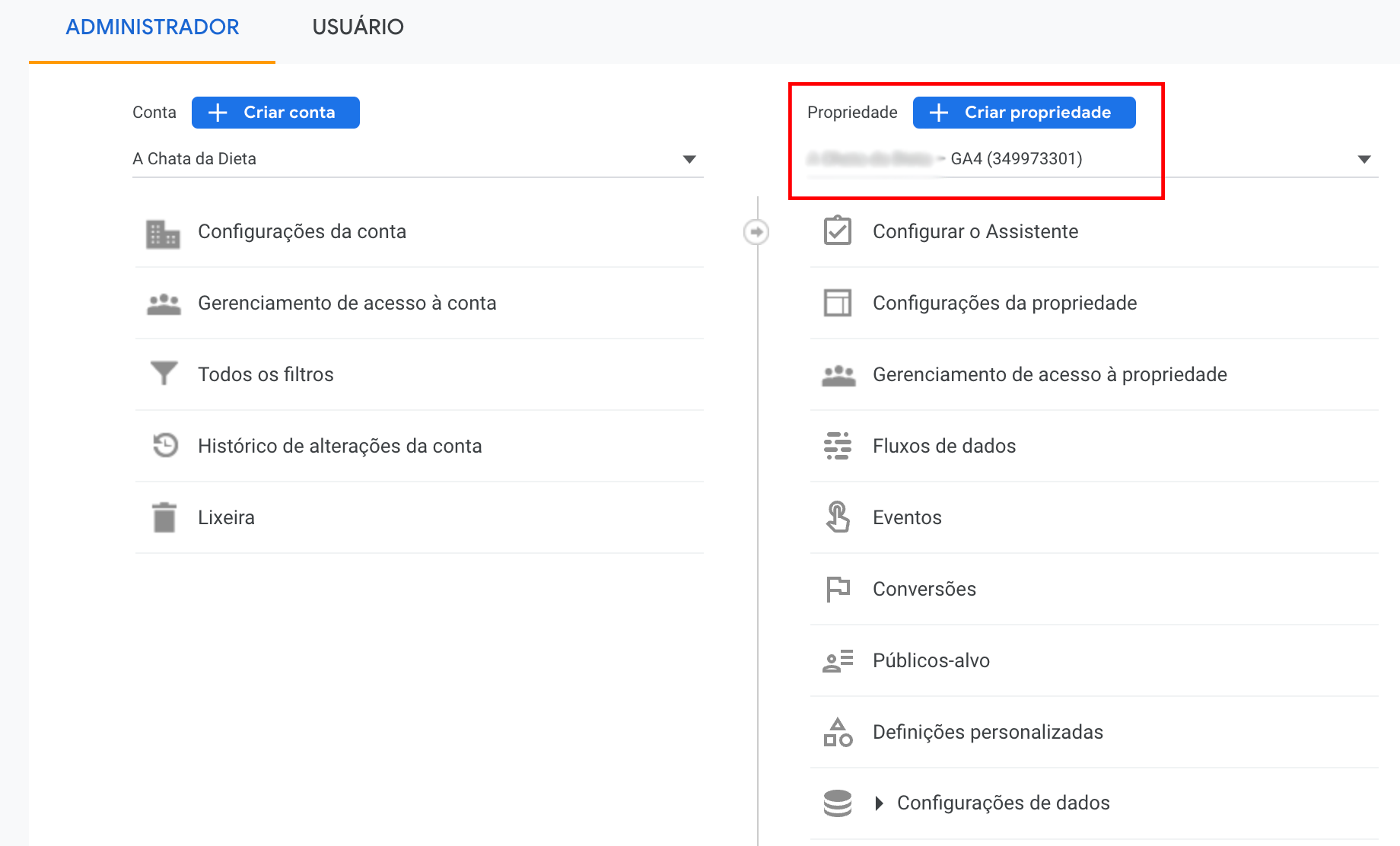This screenshot has width=1400, height=846.
Task: Open the A Chata da Dieta account dropdown
Action: click(689, 159)
